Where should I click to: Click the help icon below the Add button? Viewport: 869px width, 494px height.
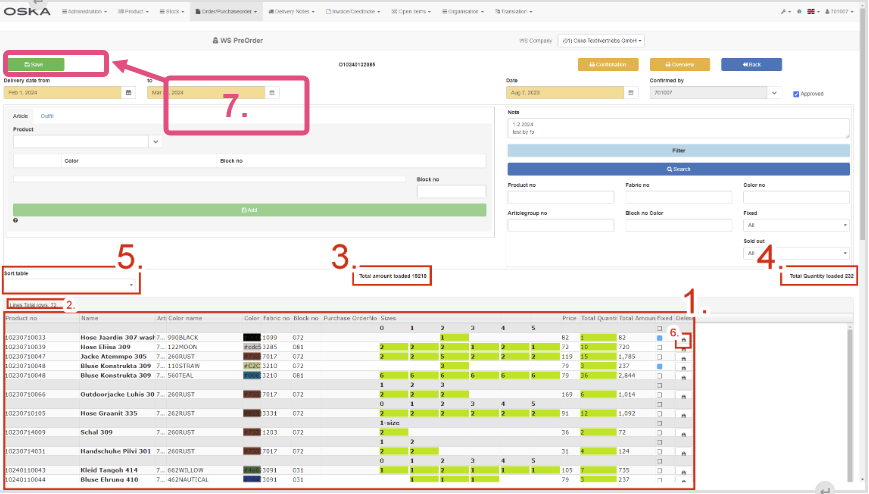click(15, 220)
